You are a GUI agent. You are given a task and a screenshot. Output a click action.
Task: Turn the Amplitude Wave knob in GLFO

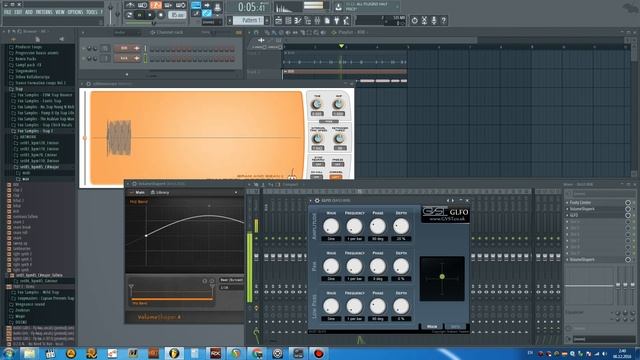pos(331,226)
